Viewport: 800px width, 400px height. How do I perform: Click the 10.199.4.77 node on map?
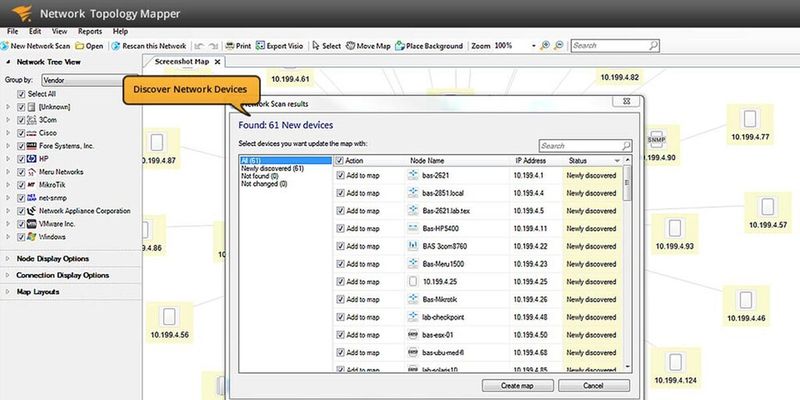pyautogui.click(x=749, y=124)
